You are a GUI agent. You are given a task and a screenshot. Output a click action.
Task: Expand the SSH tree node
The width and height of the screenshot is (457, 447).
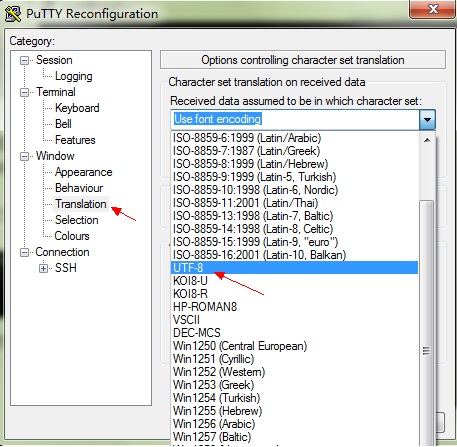[x=43, y=268]
